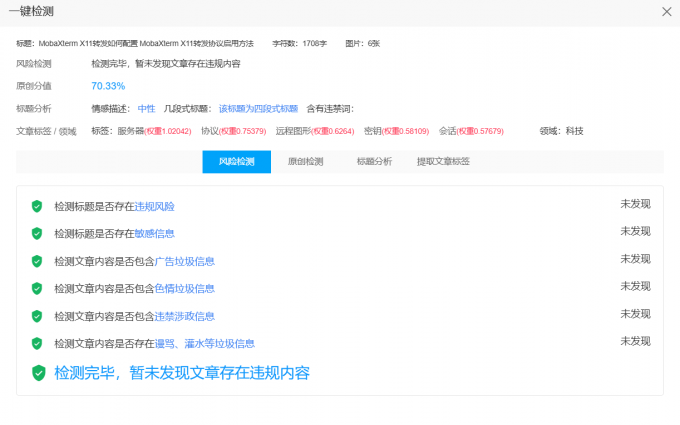The width and height of the screenshot is (680, 425).
Task: Click 该标题为四段式标题 text
Action: point(258,108)
